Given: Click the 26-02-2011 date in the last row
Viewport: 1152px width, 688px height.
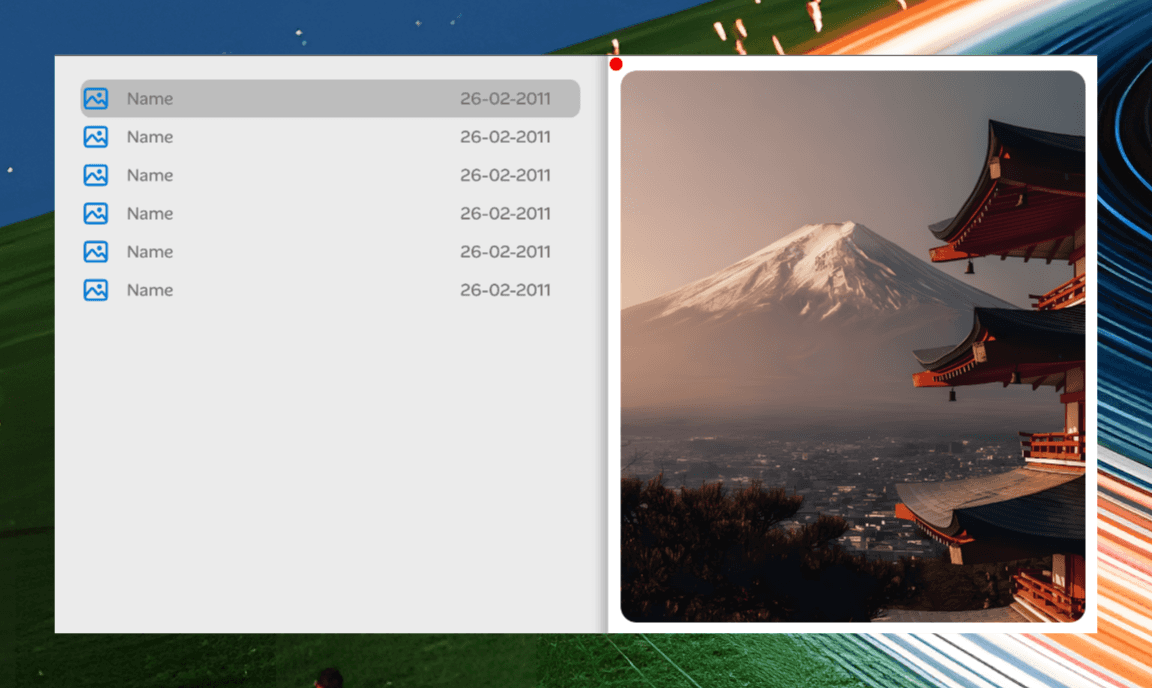Looking at the screenshot, I should (505, 290).
